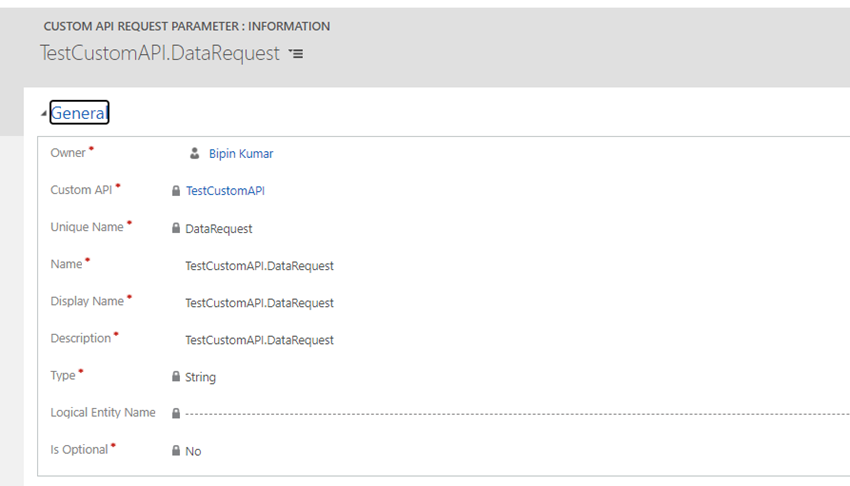The image size is (850, 486).
Task: Click the locked DataRequest unique name value
Action: 219,229
